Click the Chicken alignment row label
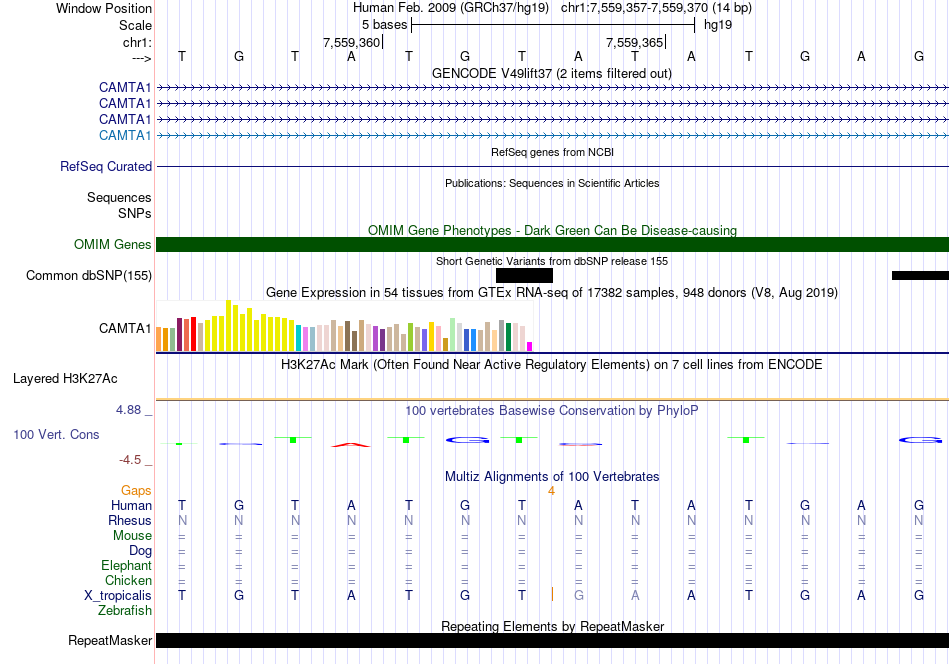Viewport: 950px width, 664px height. click(x=128, y=580)
